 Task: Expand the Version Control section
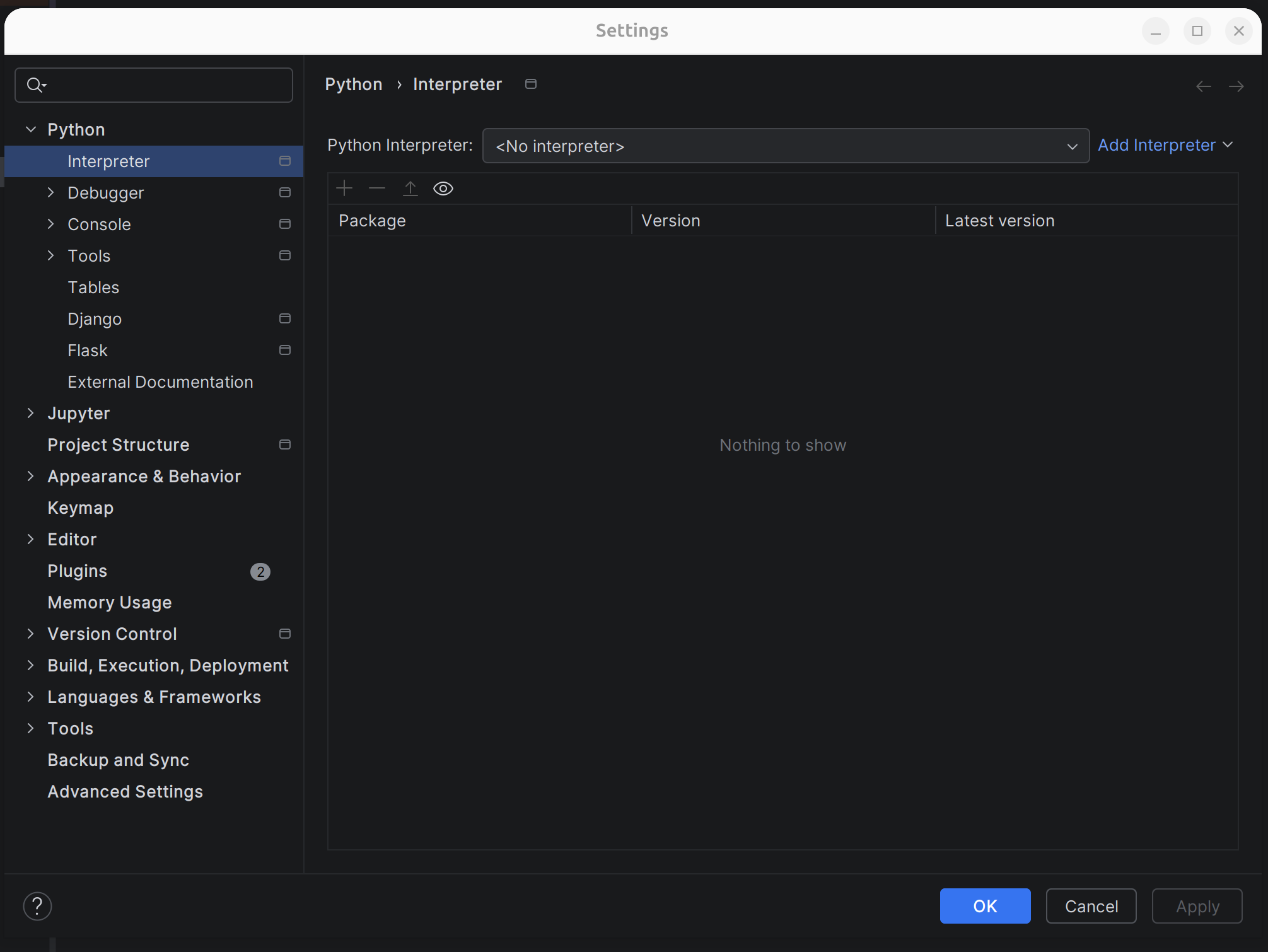pos(30,634)
